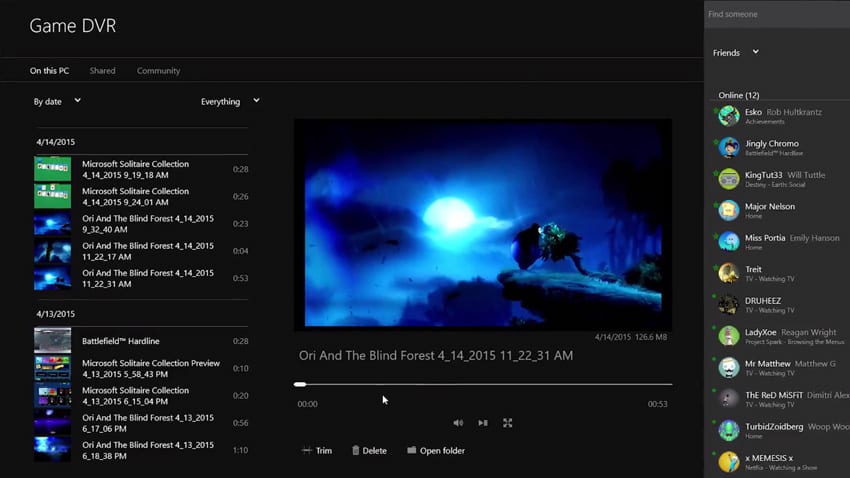
Task: Select Solitaire Collection Preview 5_58_43 PM thumbnail
Action: coord(53,368)
